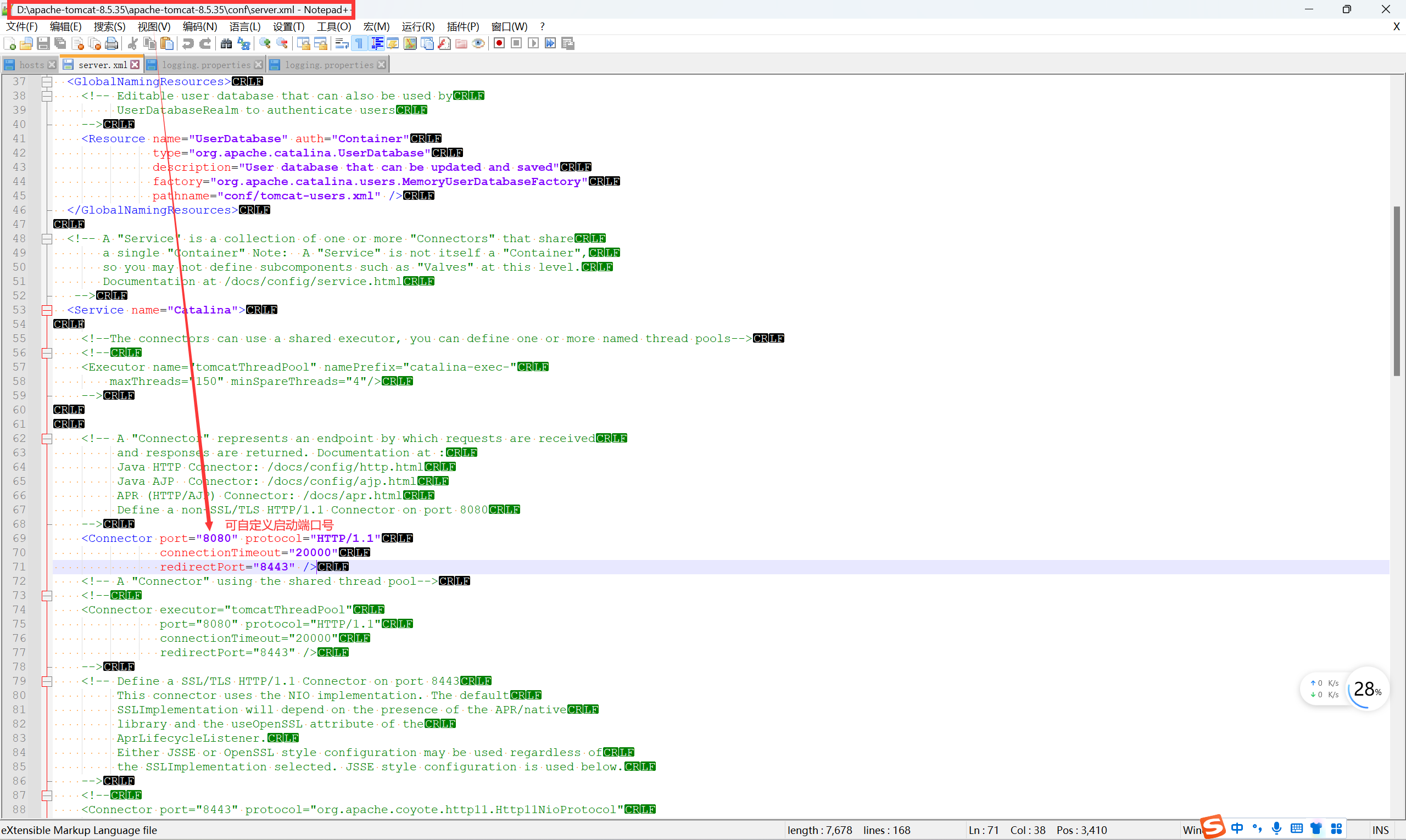1406x840 pixels.
Task: Collapse the comment fold on line 38
Action: (x=47, y=96)
